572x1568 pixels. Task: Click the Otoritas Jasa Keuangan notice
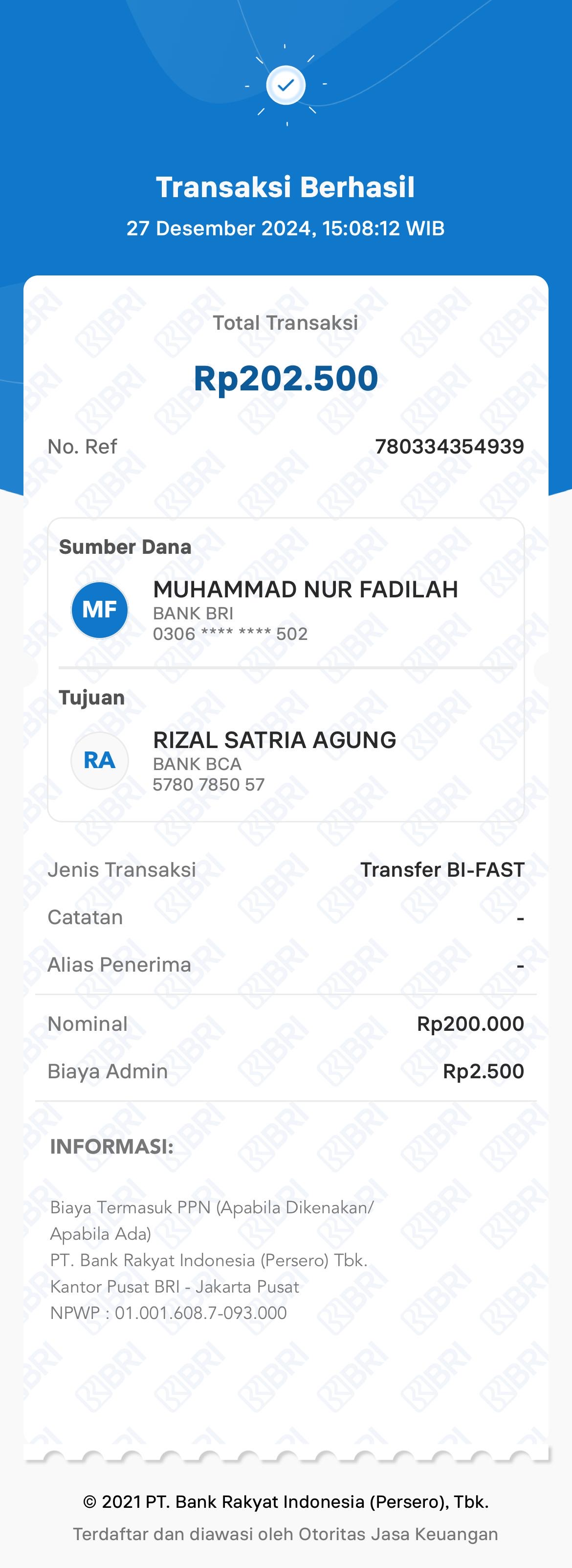[286, 1534]
